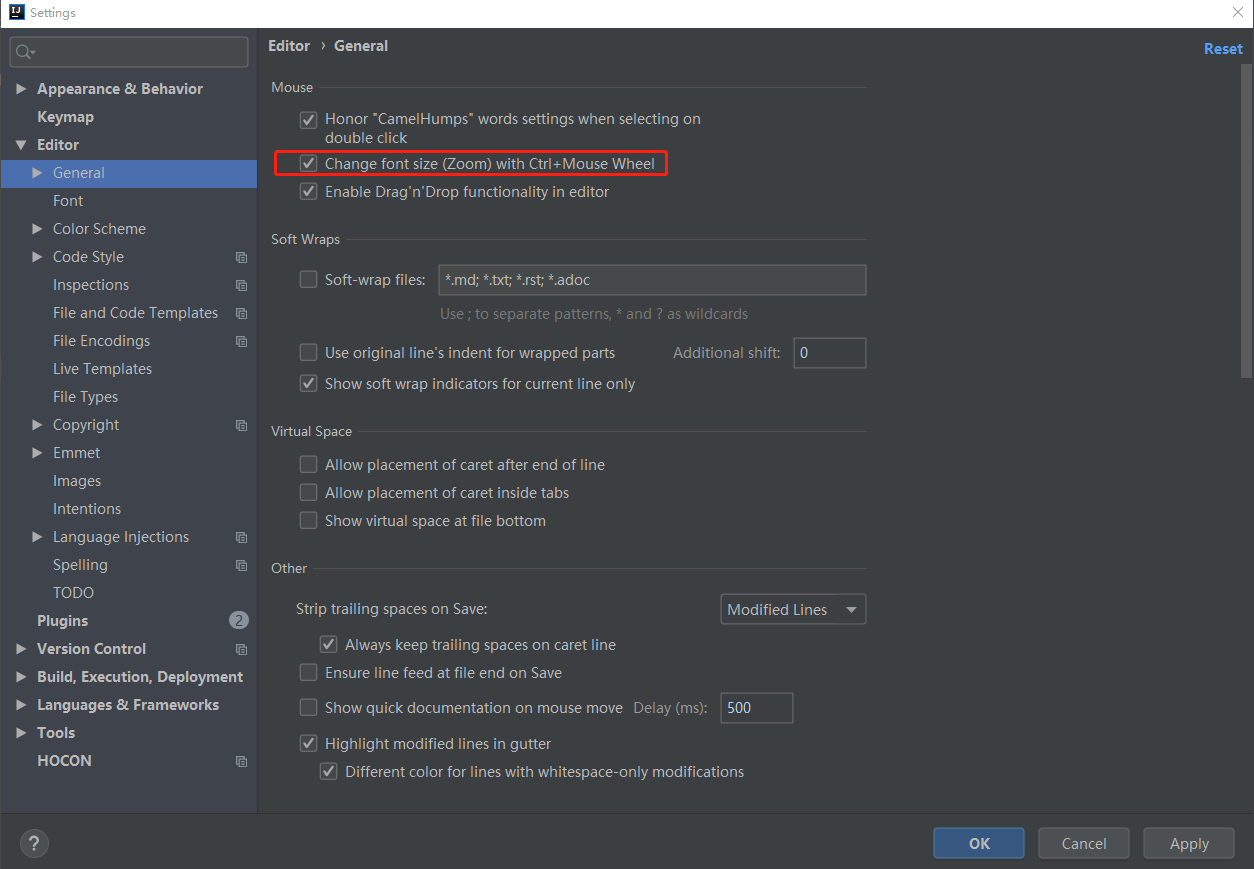This screenshot has width=1254, height=869.
Task: Click the search magnifier icon in settings
Action: 25,52
